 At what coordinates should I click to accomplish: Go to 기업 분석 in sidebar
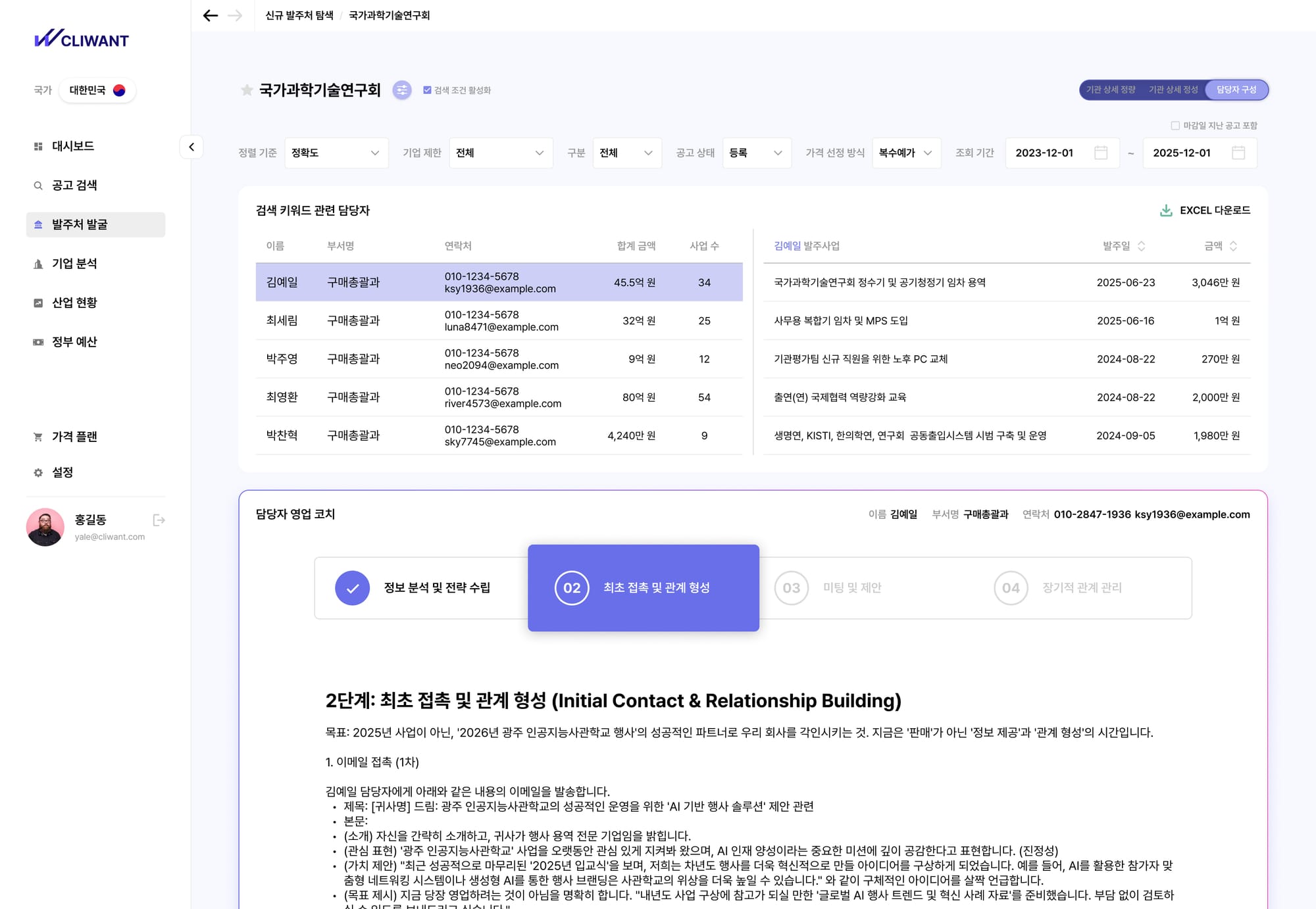74,264
